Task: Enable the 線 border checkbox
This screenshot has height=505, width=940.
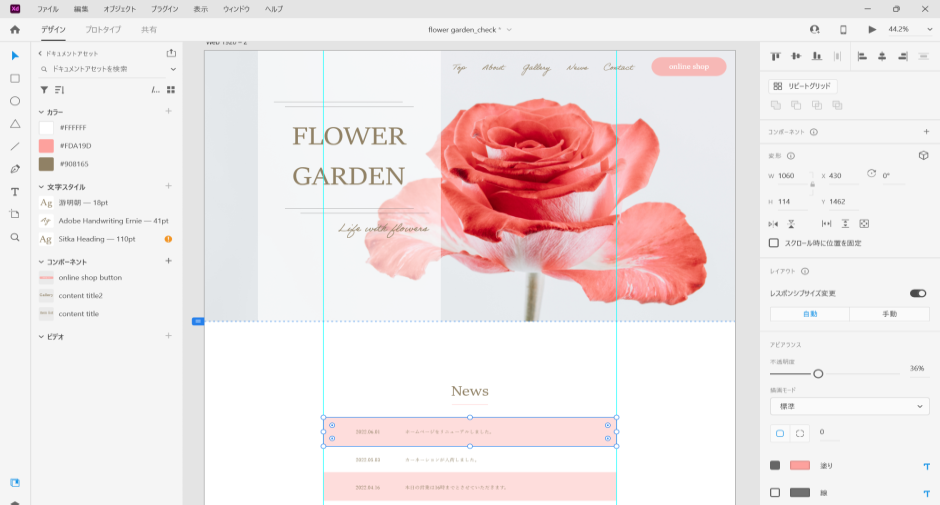Action: point(775,492)
